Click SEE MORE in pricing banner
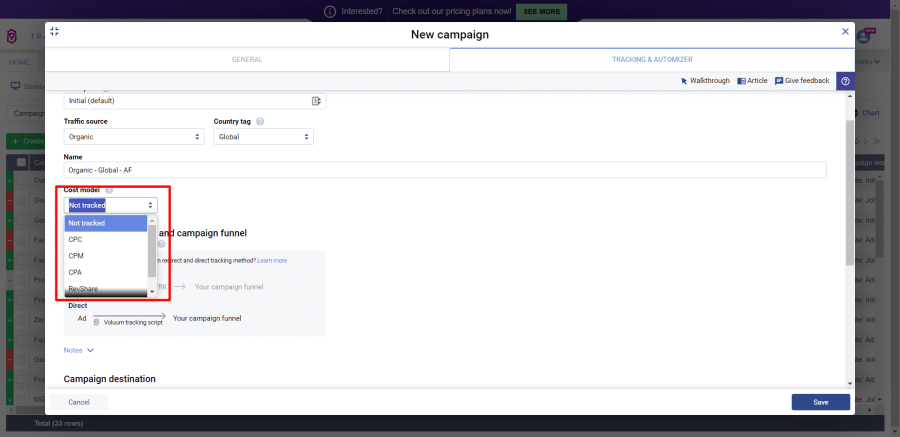The height and width of the screenshot is (437, 900). tap(541, 11)
